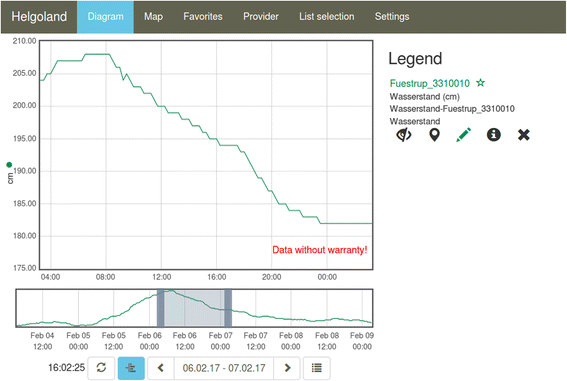Screen dimensions: 567x381
Task: Open List selection in navigation bar
Action: (327, 17)
